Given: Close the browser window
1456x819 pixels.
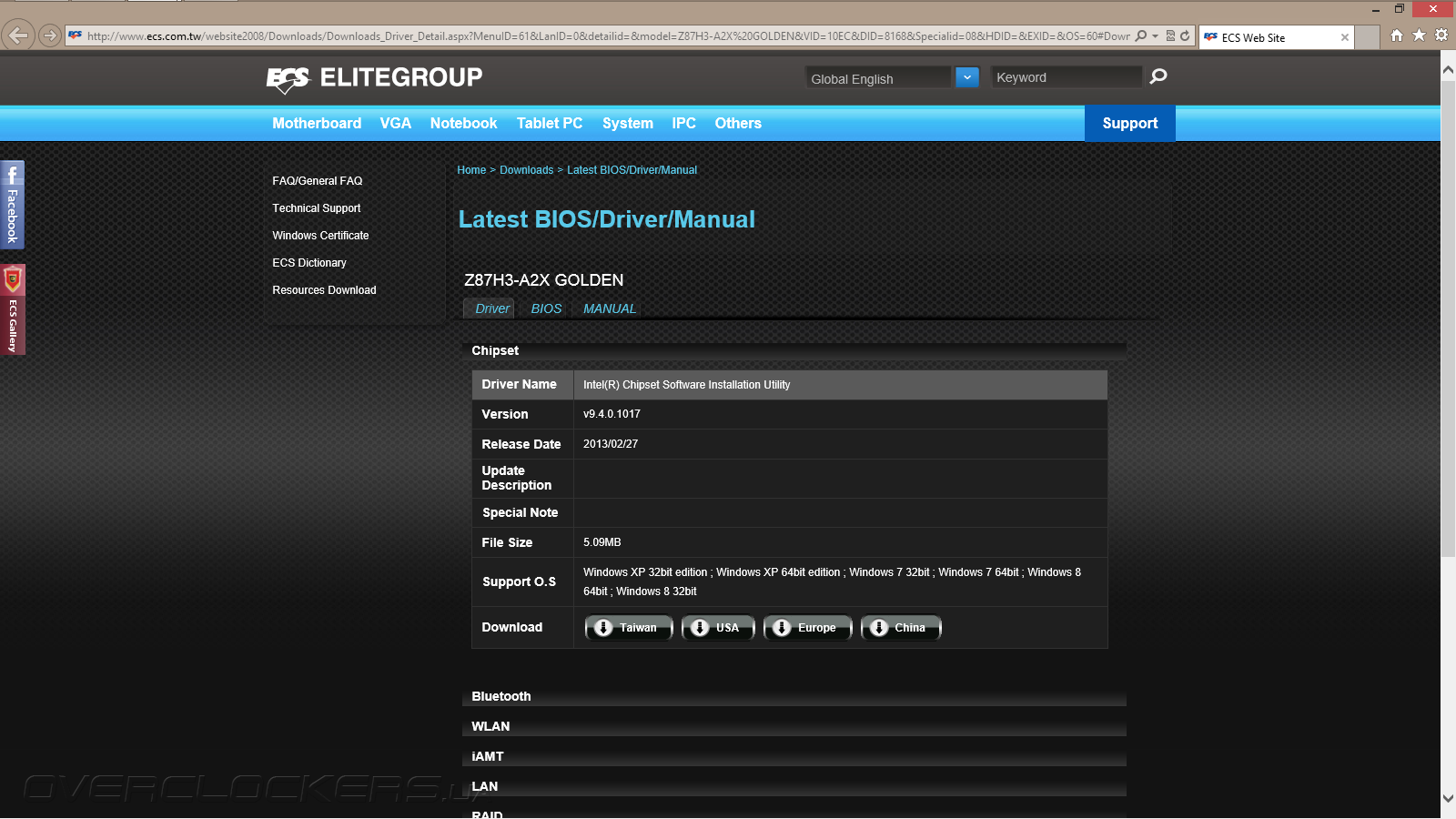Looking at the screenshot, I should tap(1433, 9).
